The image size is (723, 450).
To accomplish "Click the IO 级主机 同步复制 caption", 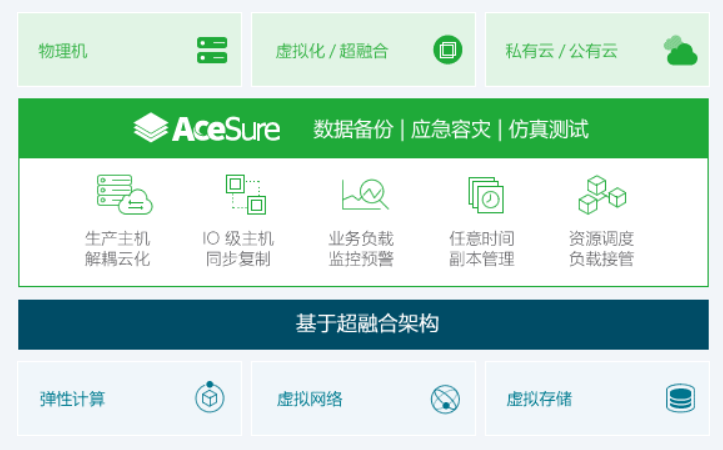I will (x=238, y=249).
